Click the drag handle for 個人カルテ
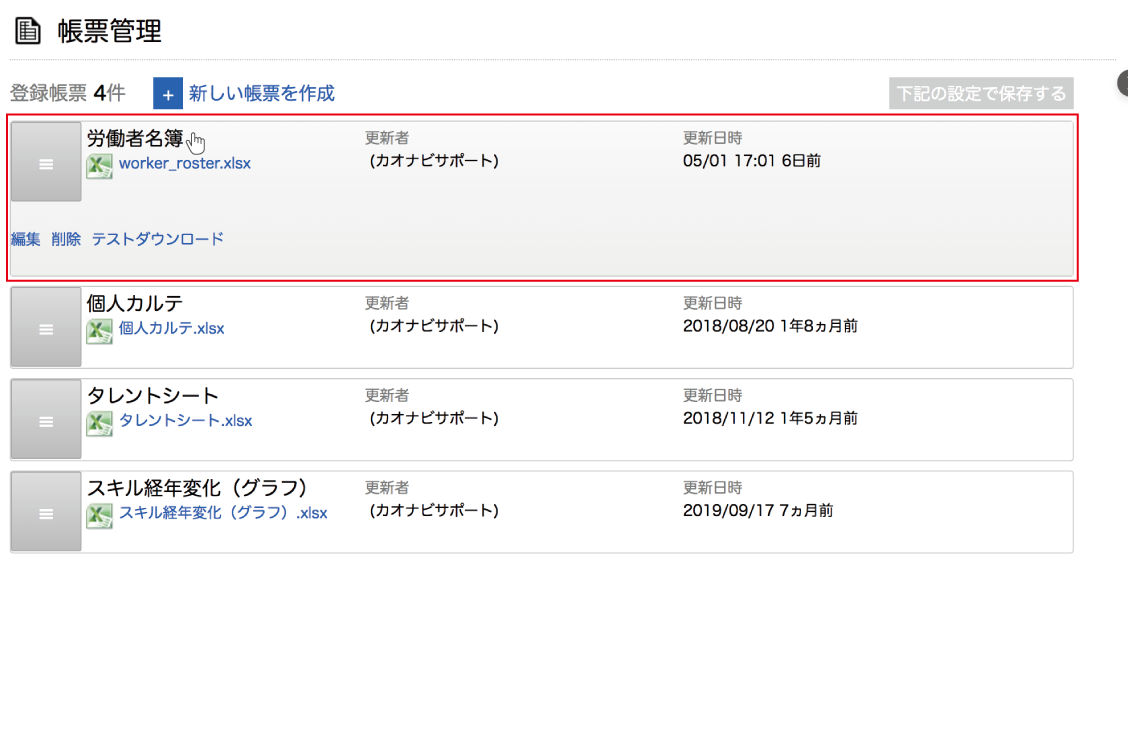This screenshot has width=1128, height=740. coord(46,328)
